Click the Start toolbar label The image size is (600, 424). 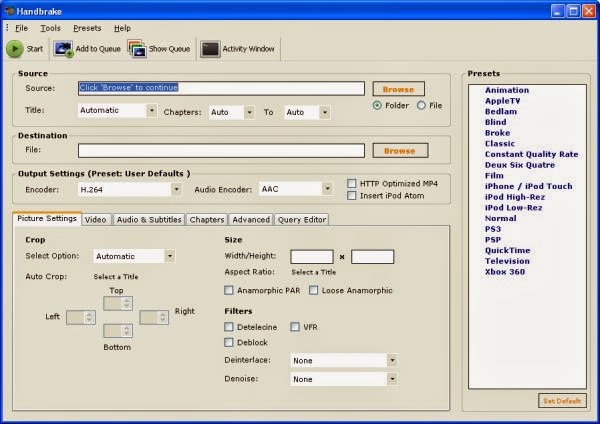(x=35, y=49)
